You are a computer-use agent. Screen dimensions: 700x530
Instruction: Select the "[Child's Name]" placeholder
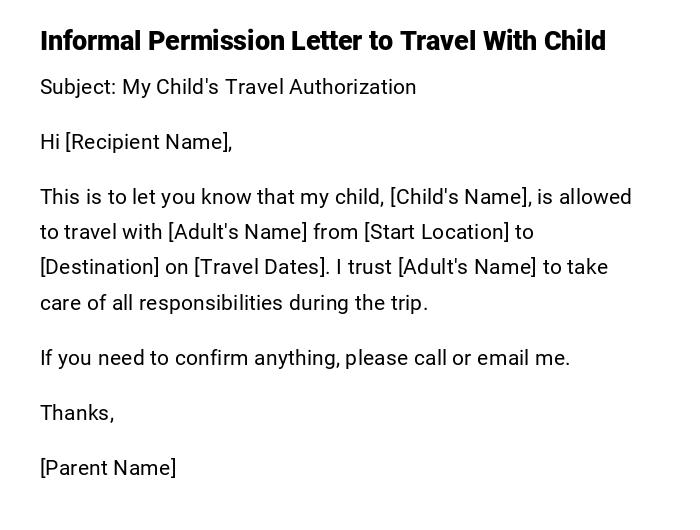click(459, 197)
